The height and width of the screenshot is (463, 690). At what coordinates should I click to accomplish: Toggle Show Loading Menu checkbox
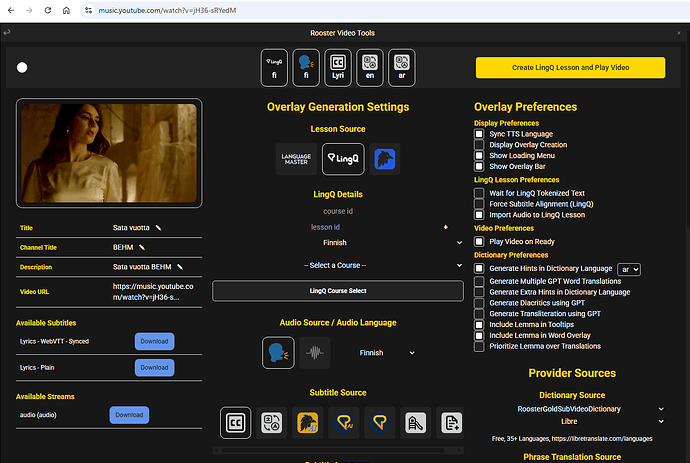(479, 155)
